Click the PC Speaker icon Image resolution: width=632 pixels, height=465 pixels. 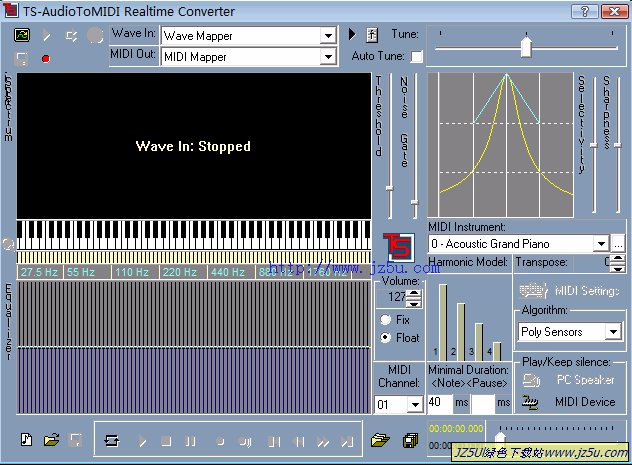pyautogui.click(x=531, y=380)
